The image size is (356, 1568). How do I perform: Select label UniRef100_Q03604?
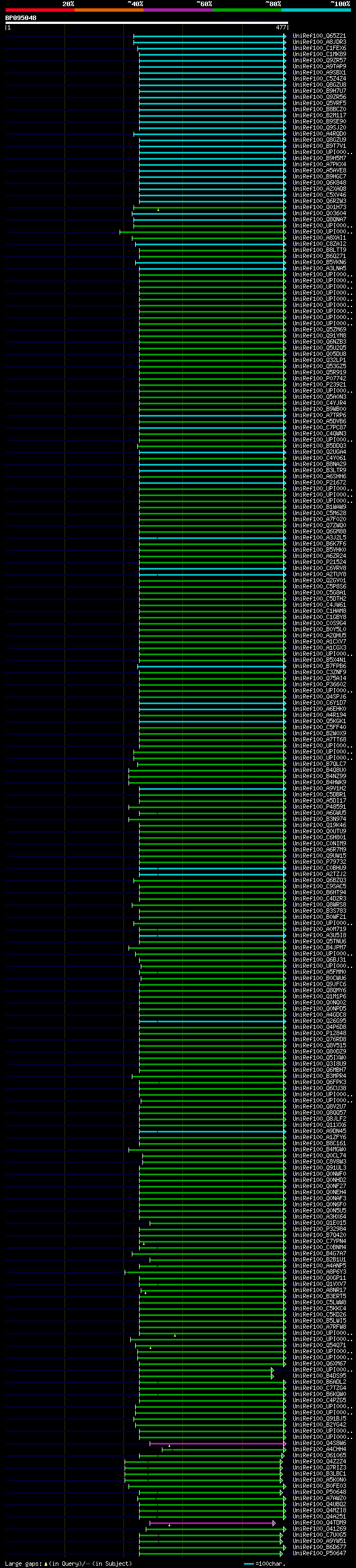pyautogui.click(x=319, y=213)
